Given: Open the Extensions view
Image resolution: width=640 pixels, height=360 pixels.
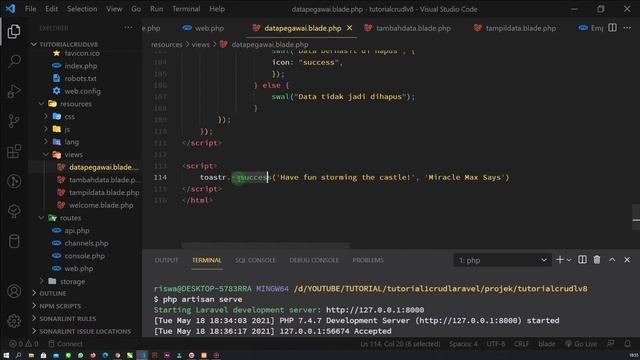Looking at the screenshot, I should [x=14, y=151].
